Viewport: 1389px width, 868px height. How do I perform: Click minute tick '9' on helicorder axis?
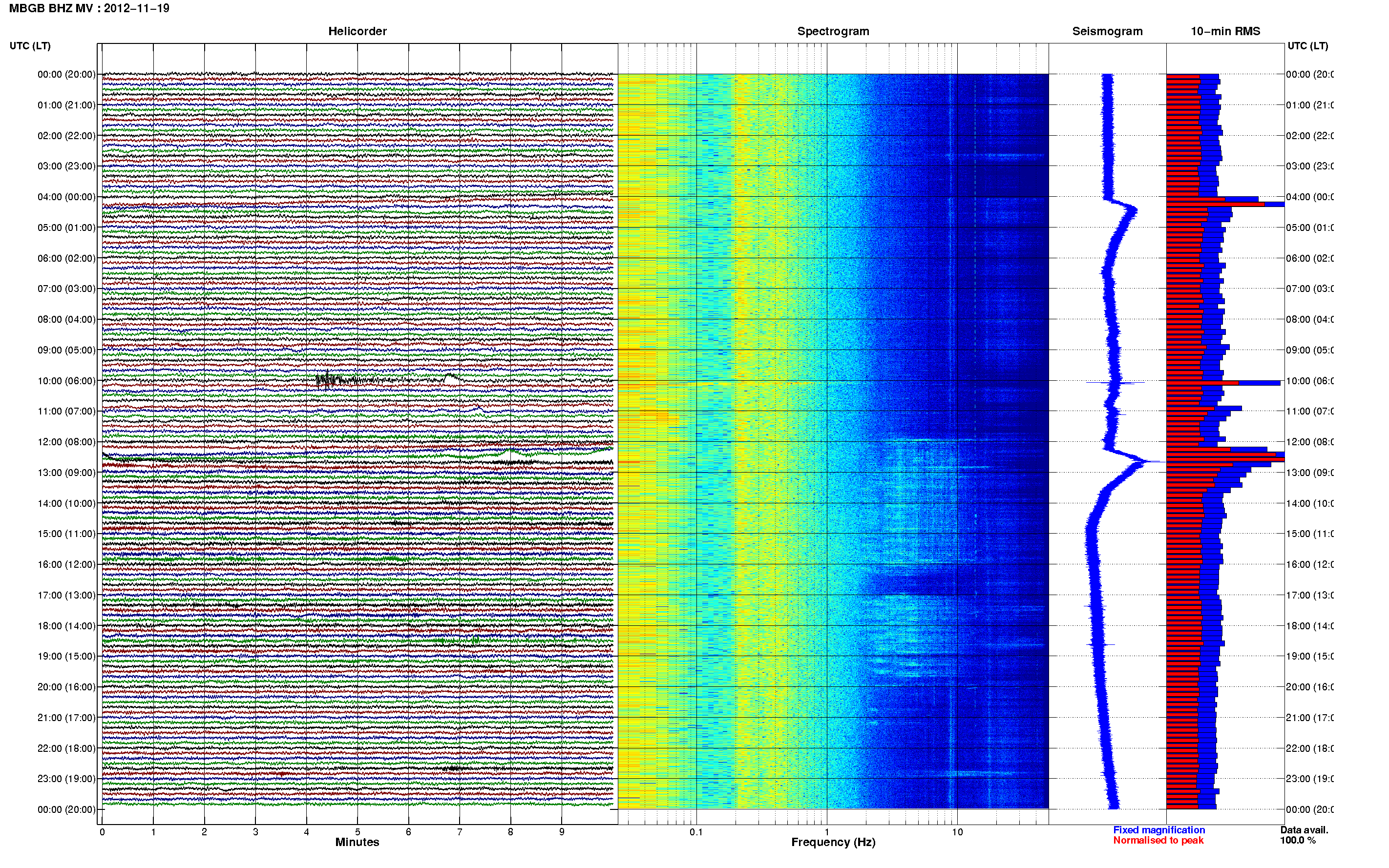coord(562,832)
